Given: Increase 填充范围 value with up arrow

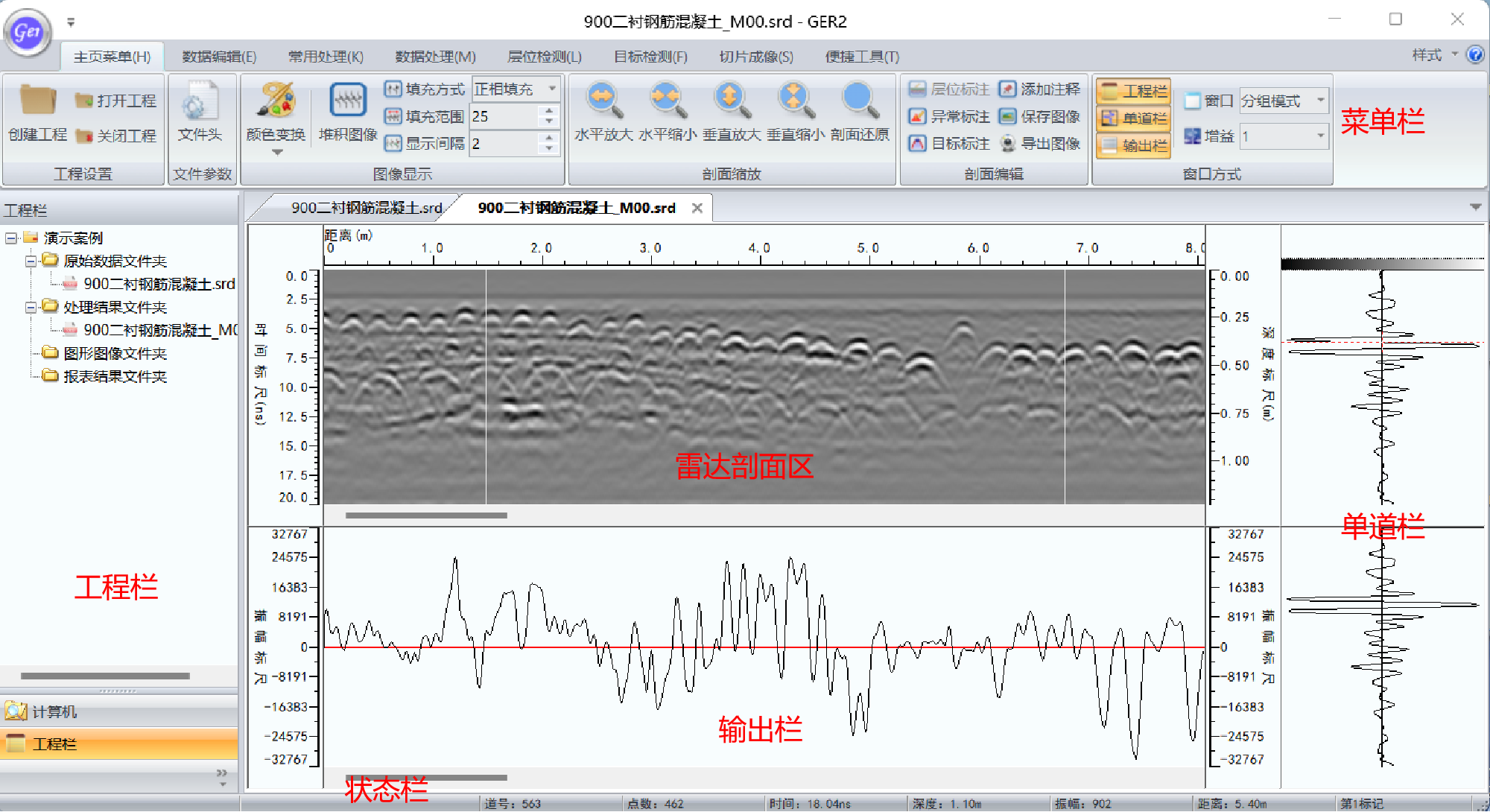Looking at the screenshot, I should pyautogui.click(x=549, y=110).
